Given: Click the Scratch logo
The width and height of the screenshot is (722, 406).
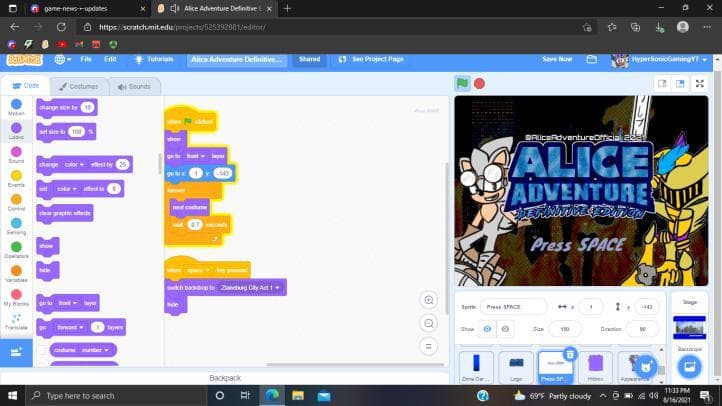Looking at the screenshot, I should point(24,59).
